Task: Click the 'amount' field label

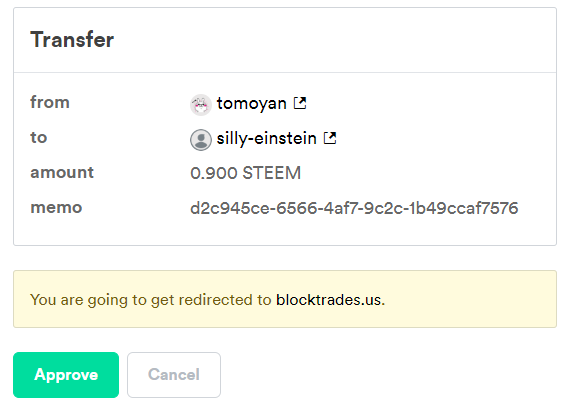Action: (62, 173)
